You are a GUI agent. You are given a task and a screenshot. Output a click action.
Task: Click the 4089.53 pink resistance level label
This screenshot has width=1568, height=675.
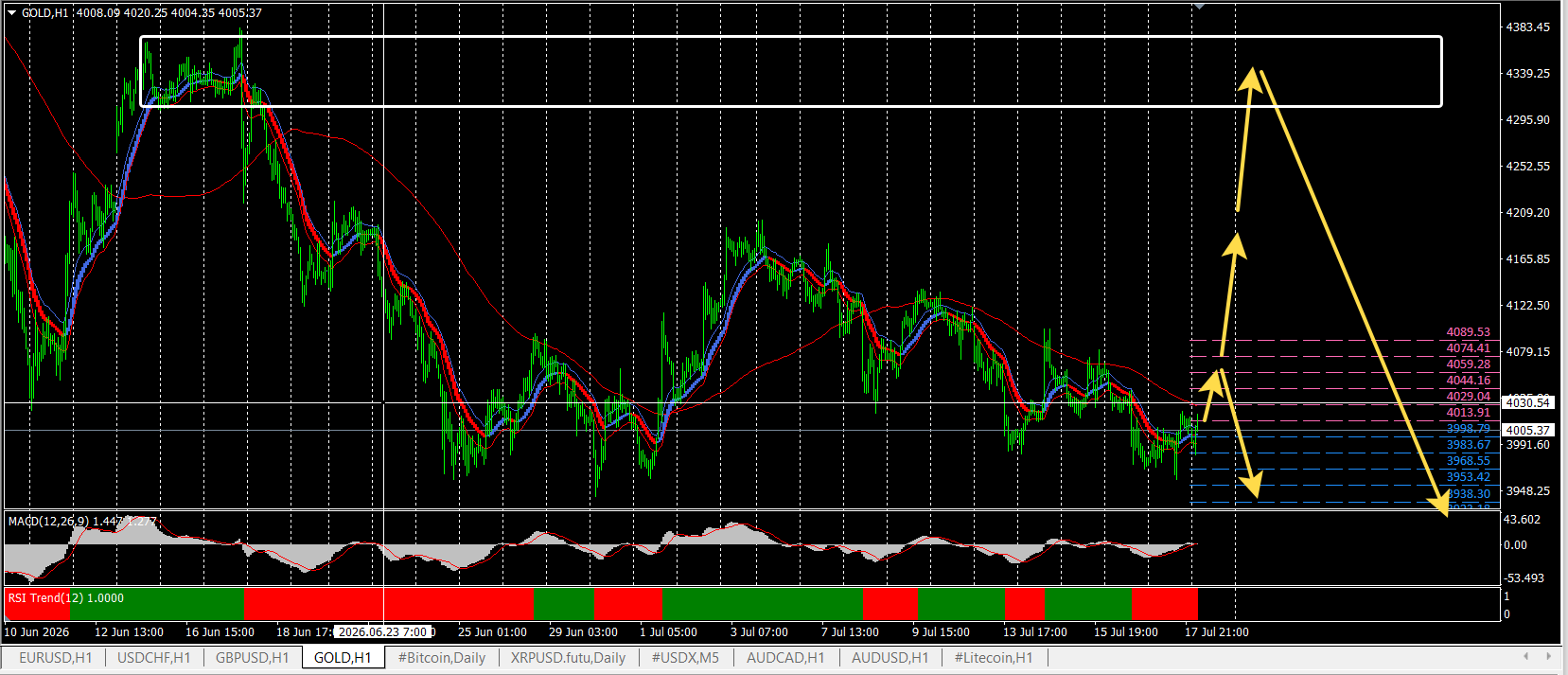pos(1468,332)
